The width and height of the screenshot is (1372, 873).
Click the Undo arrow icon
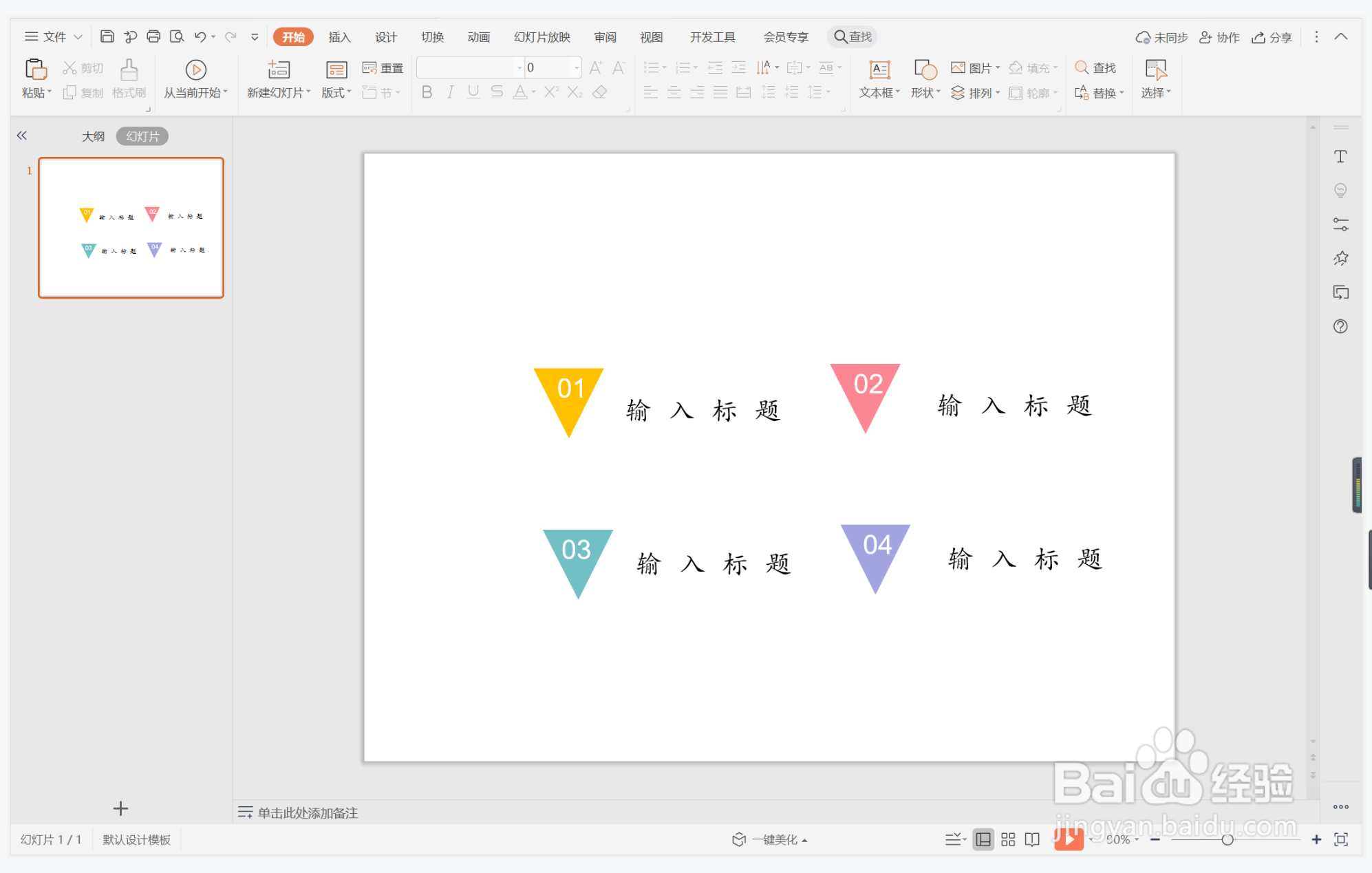[x=200, y=36]
